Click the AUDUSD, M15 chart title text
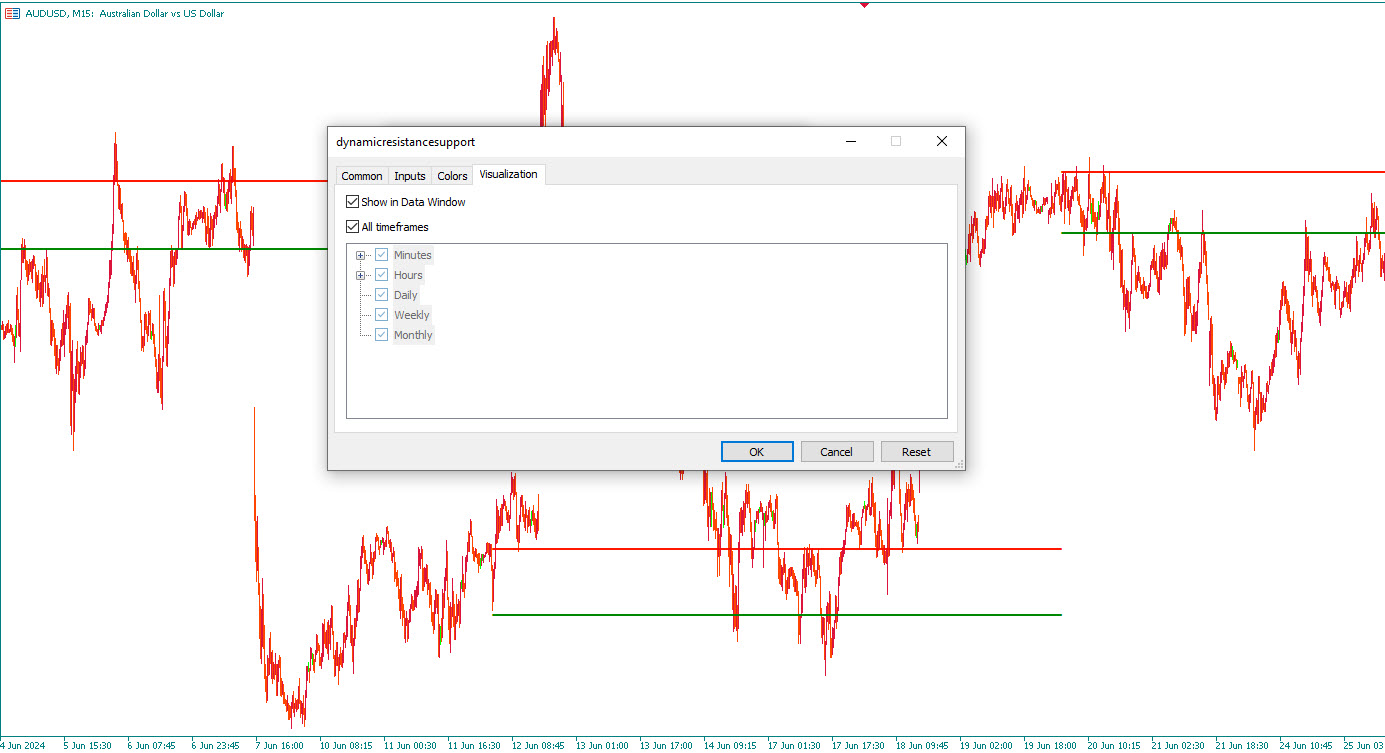The height and width of the screenshot is (753, 1385). point(125,14)
